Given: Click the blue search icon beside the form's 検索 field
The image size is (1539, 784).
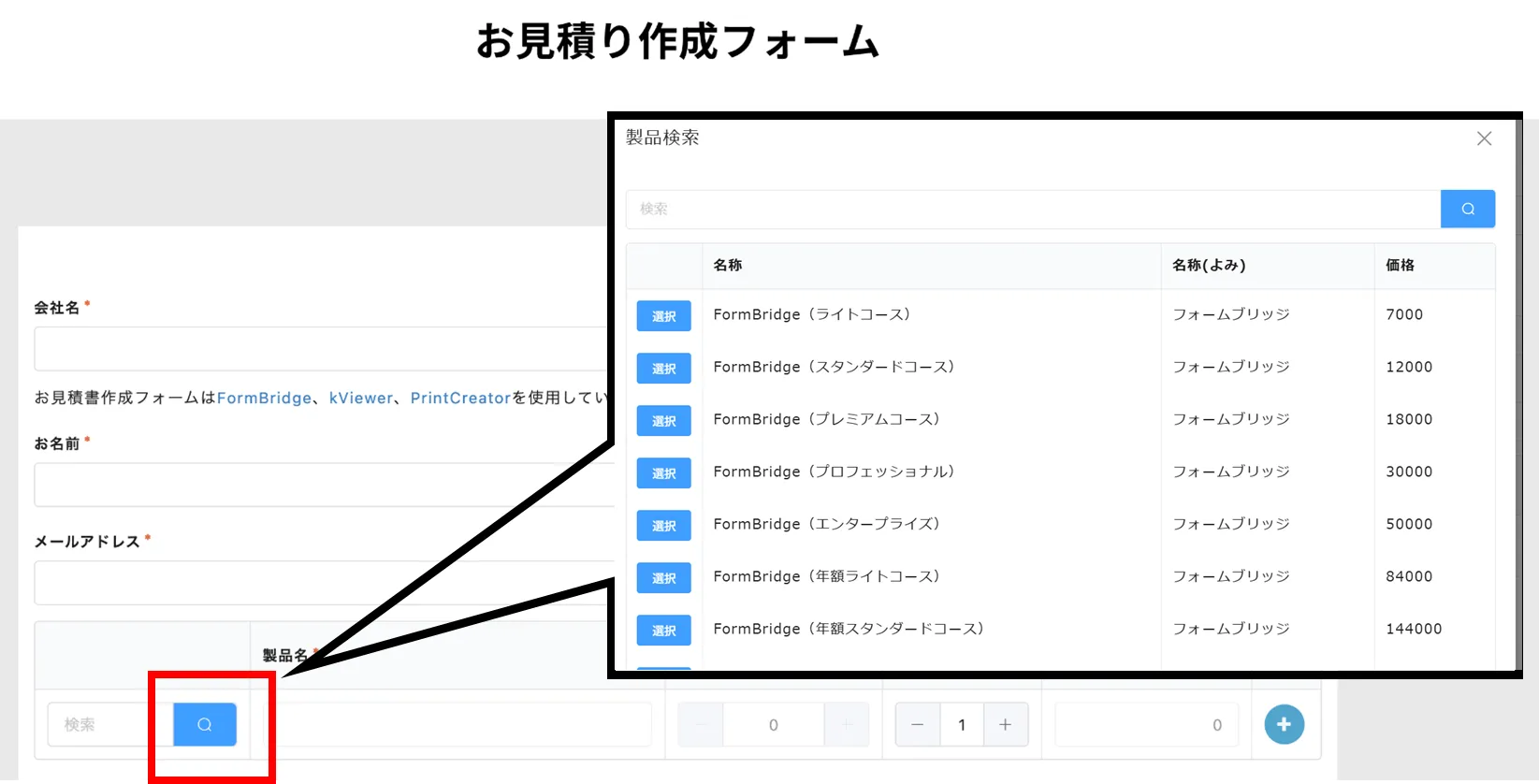Looking at the screenshot, I should pyautogui.click(x=205, y=724).
